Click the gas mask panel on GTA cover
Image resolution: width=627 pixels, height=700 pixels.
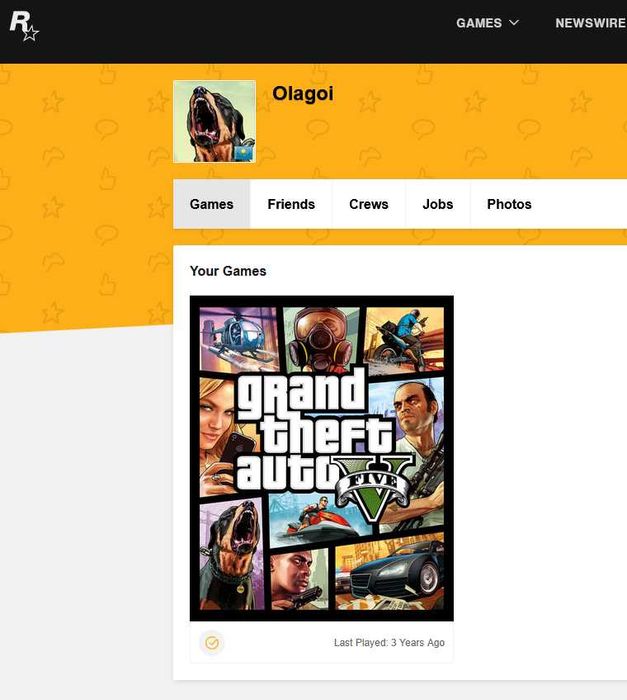[x=322, y=339]
